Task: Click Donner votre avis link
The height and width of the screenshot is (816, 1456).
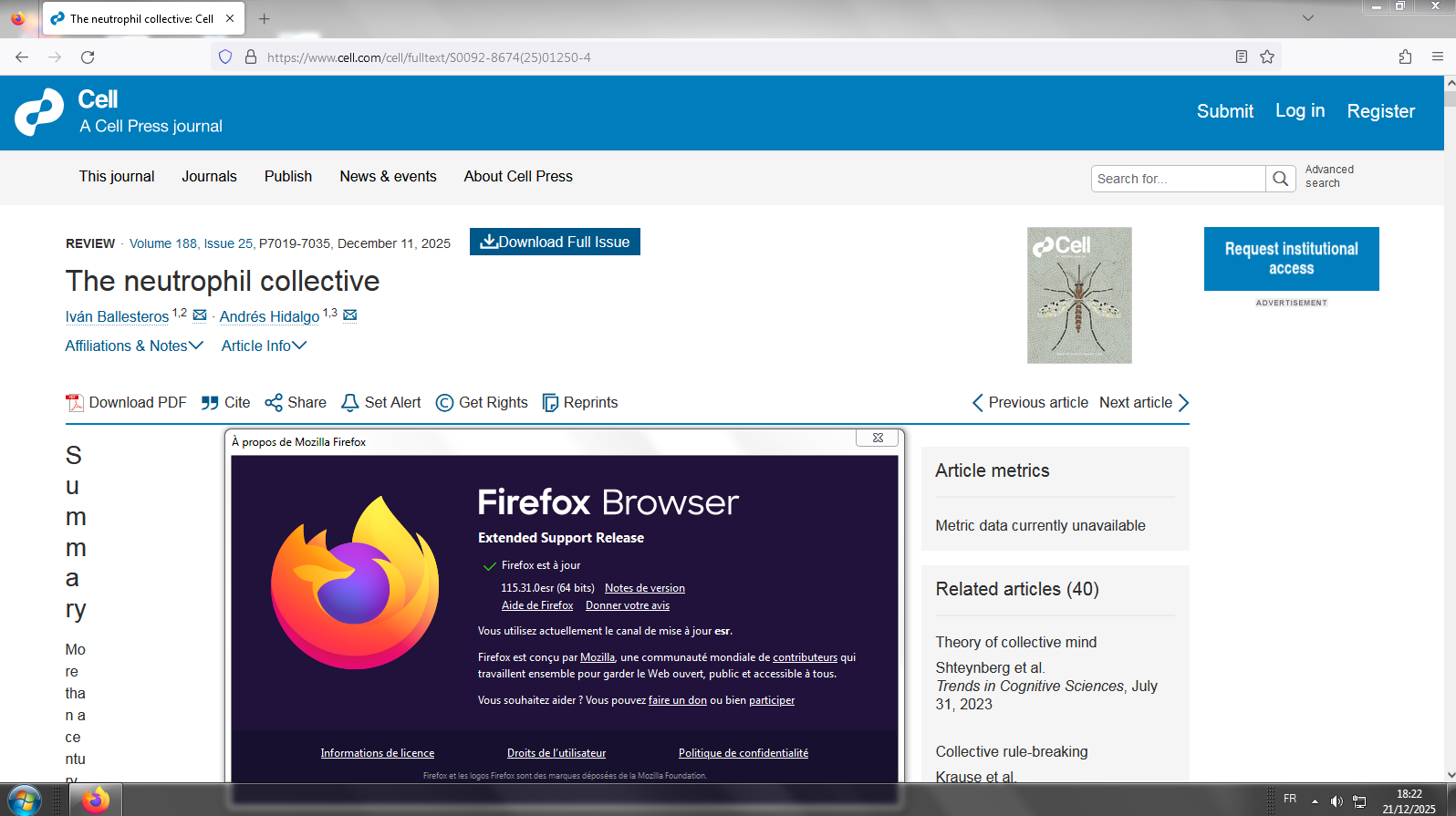Action: pyautogui.click(x=628, y=605)
